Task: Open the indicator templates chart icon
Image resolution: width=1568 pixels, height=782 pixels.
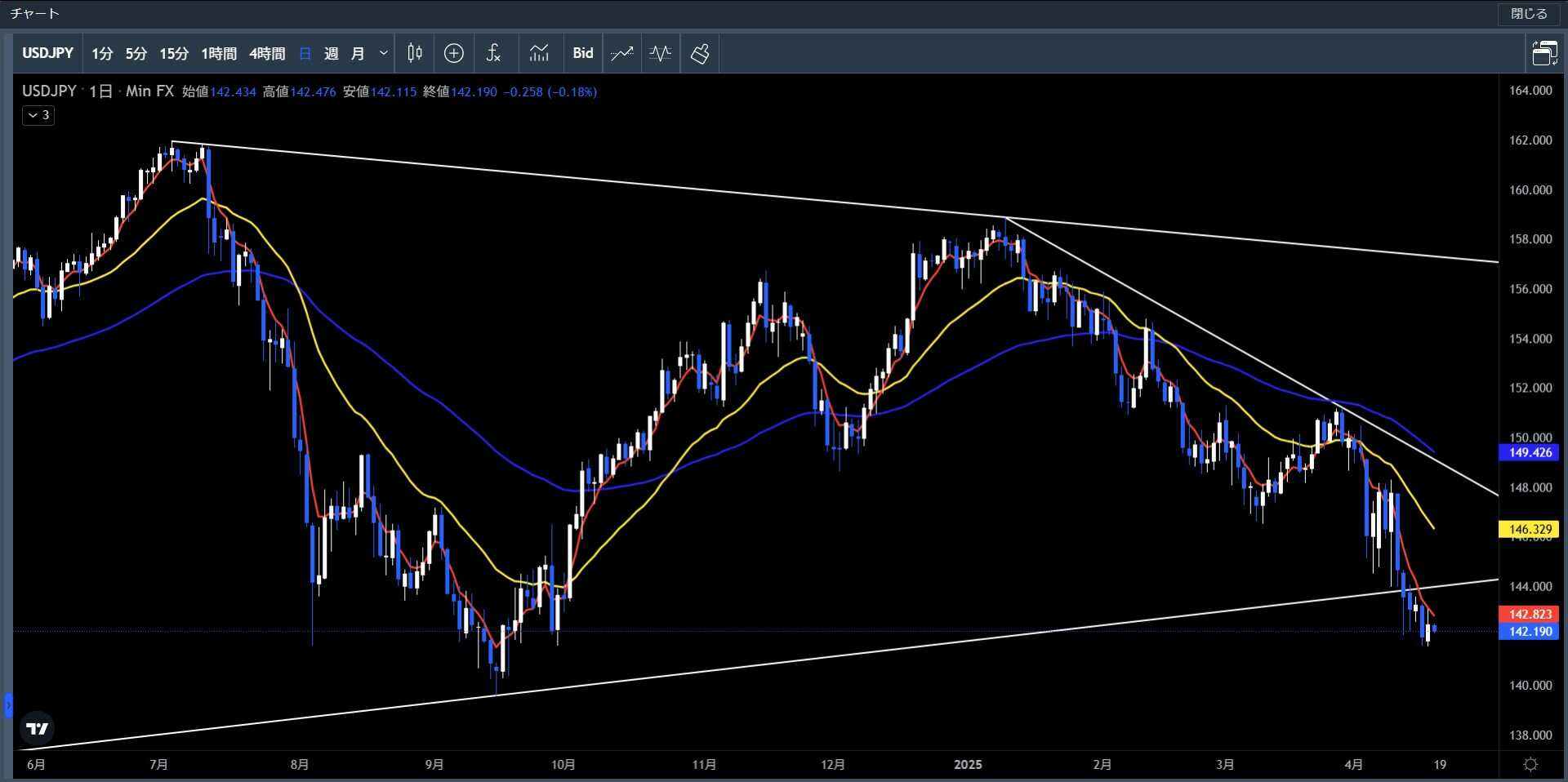Action: tap(539, 53)
